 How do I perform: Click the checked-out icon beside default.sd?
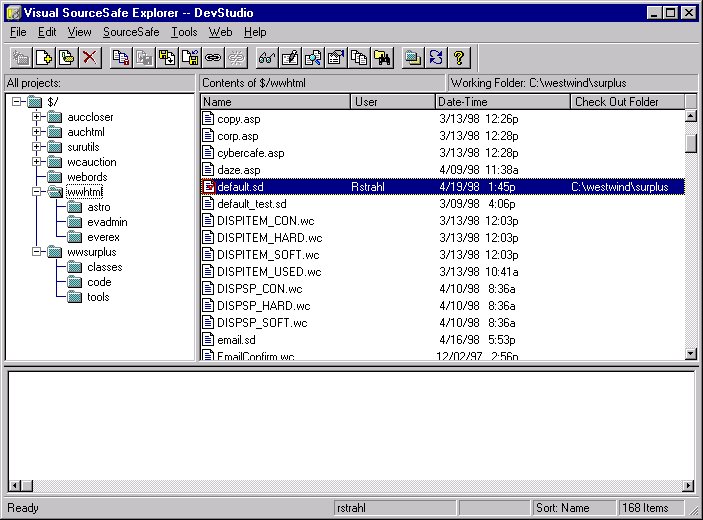[x=208, y=186]
